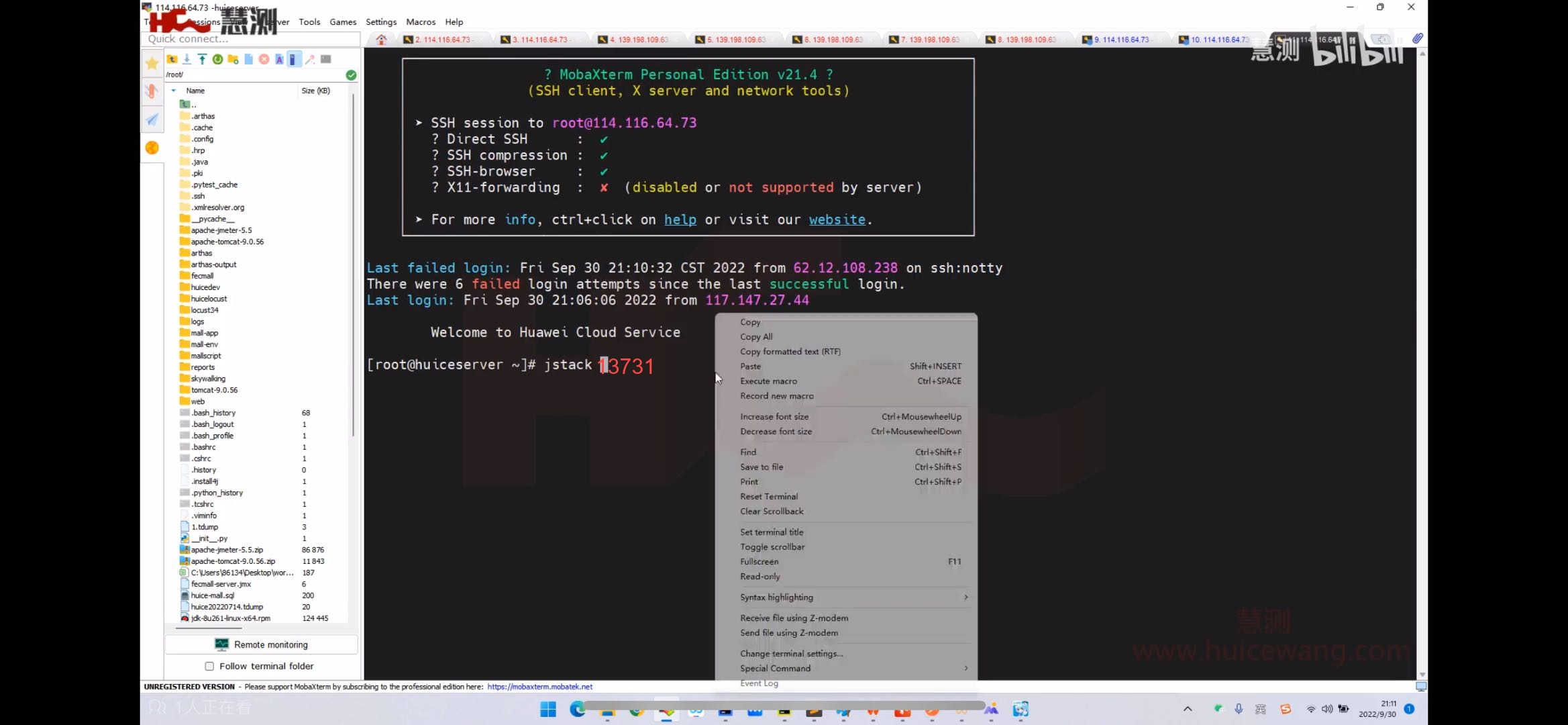
Task: Click the red delete file icon
Action: coord(264,59)
